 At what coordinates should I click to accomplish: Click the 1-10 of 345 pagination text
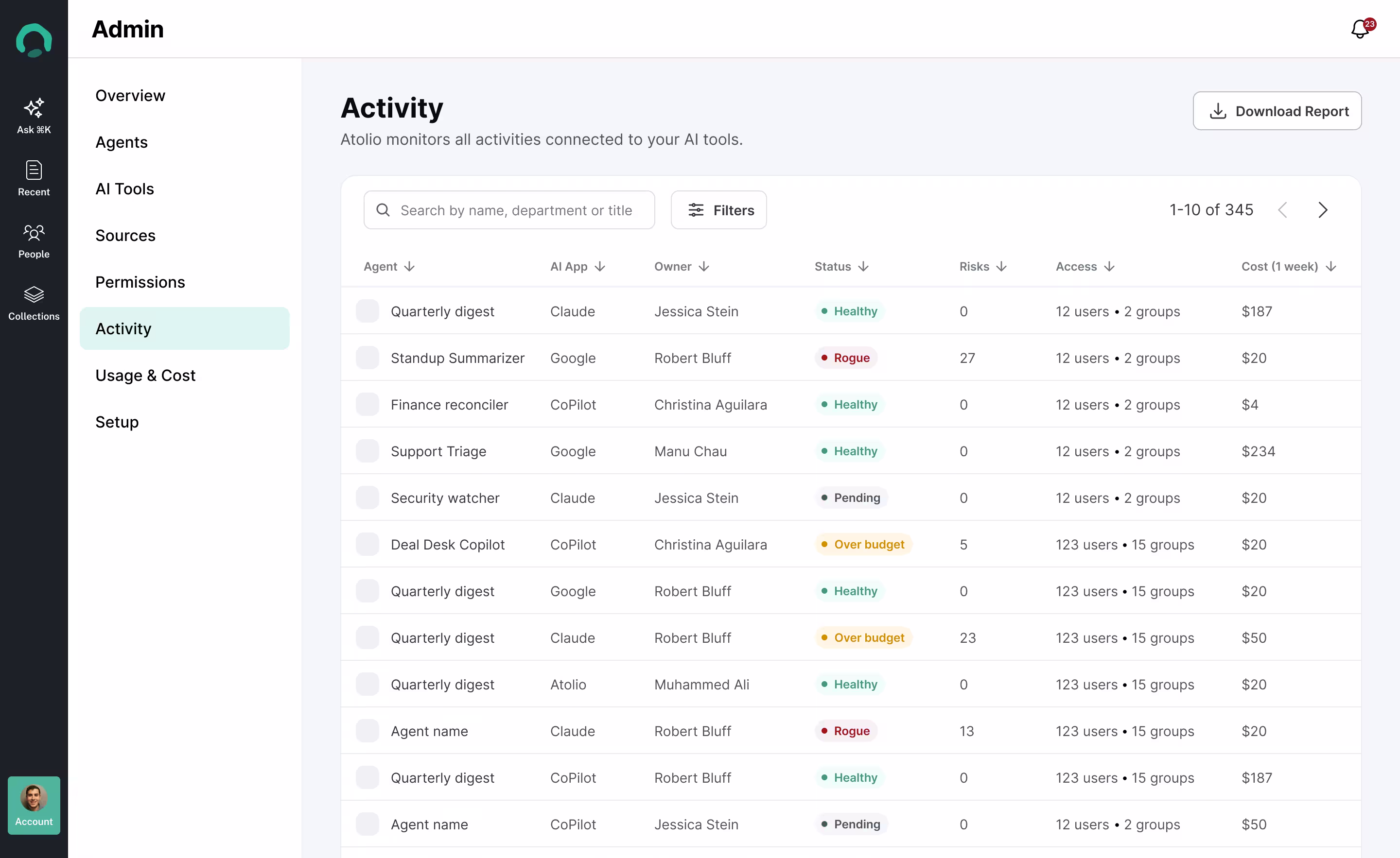1211,210
